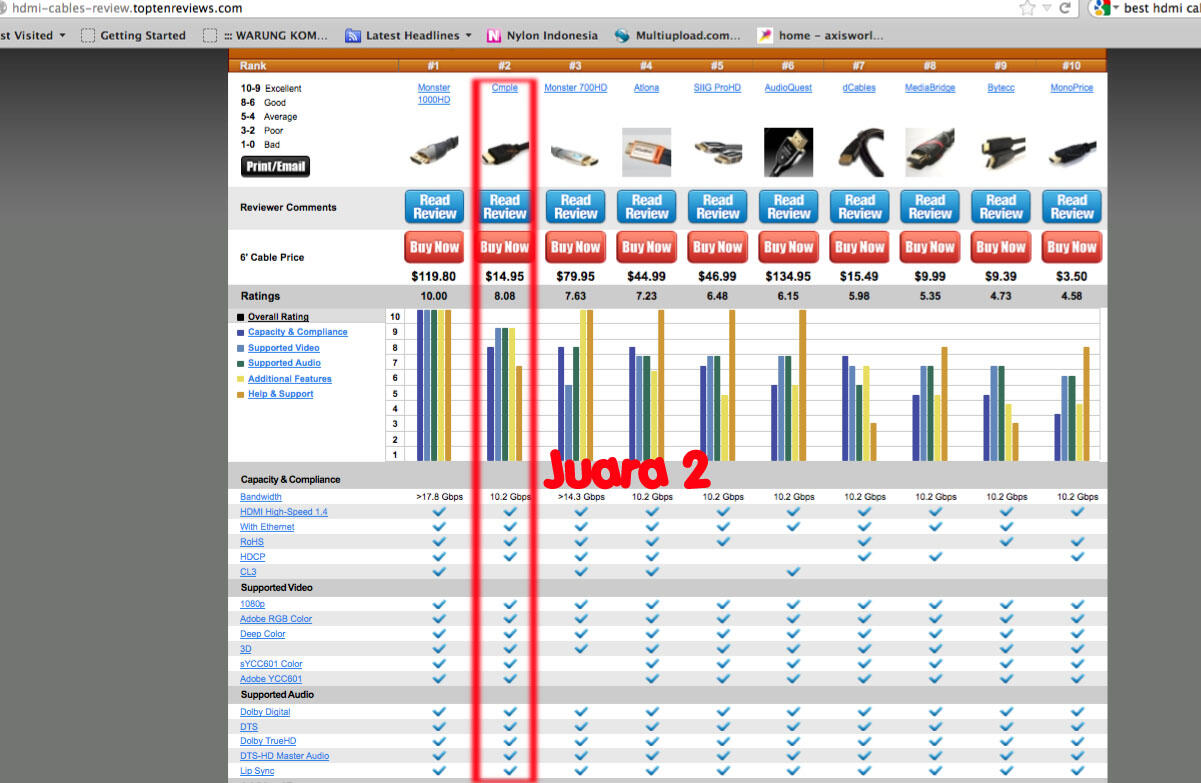The image size is (1201, 783).
Task: Open the Multiupload.com bookmark
Action: (x=678, y=35)
